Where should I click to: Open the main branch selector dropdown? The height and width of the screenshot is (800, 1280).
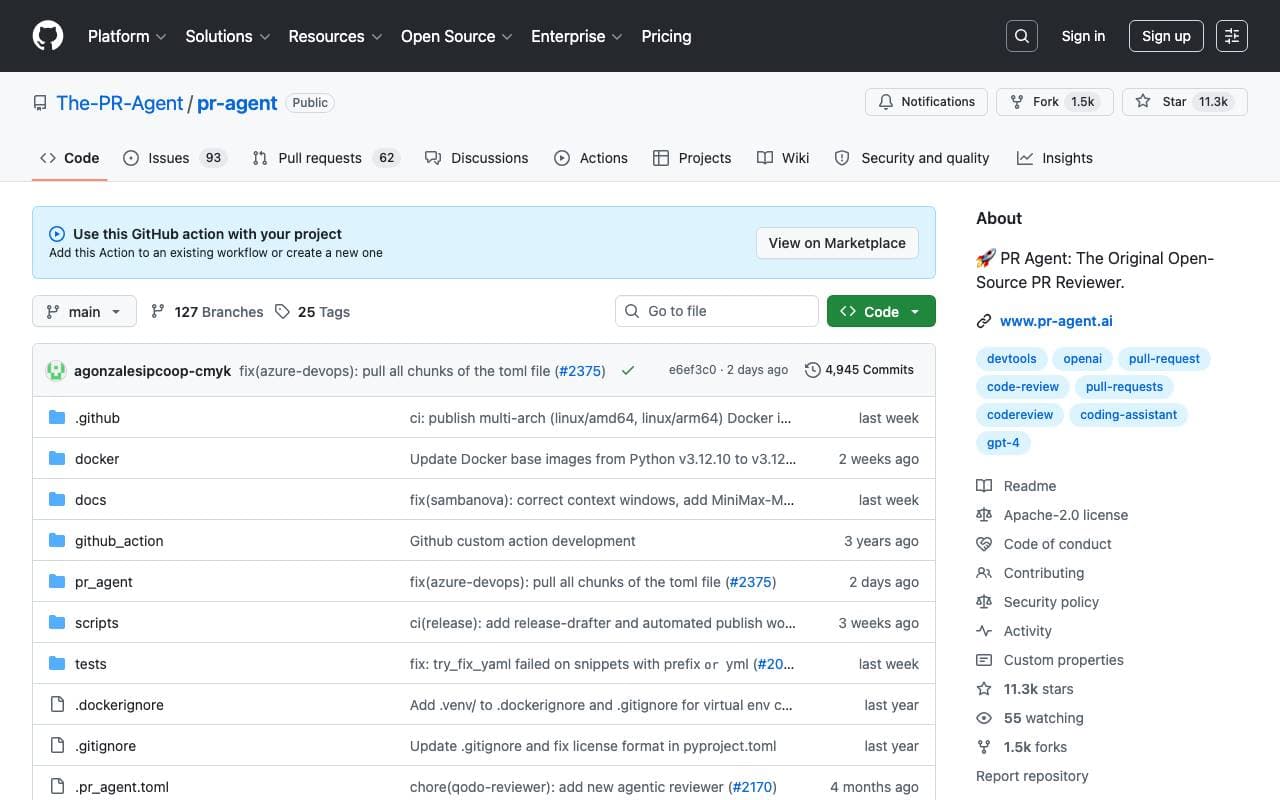[84, 312]
